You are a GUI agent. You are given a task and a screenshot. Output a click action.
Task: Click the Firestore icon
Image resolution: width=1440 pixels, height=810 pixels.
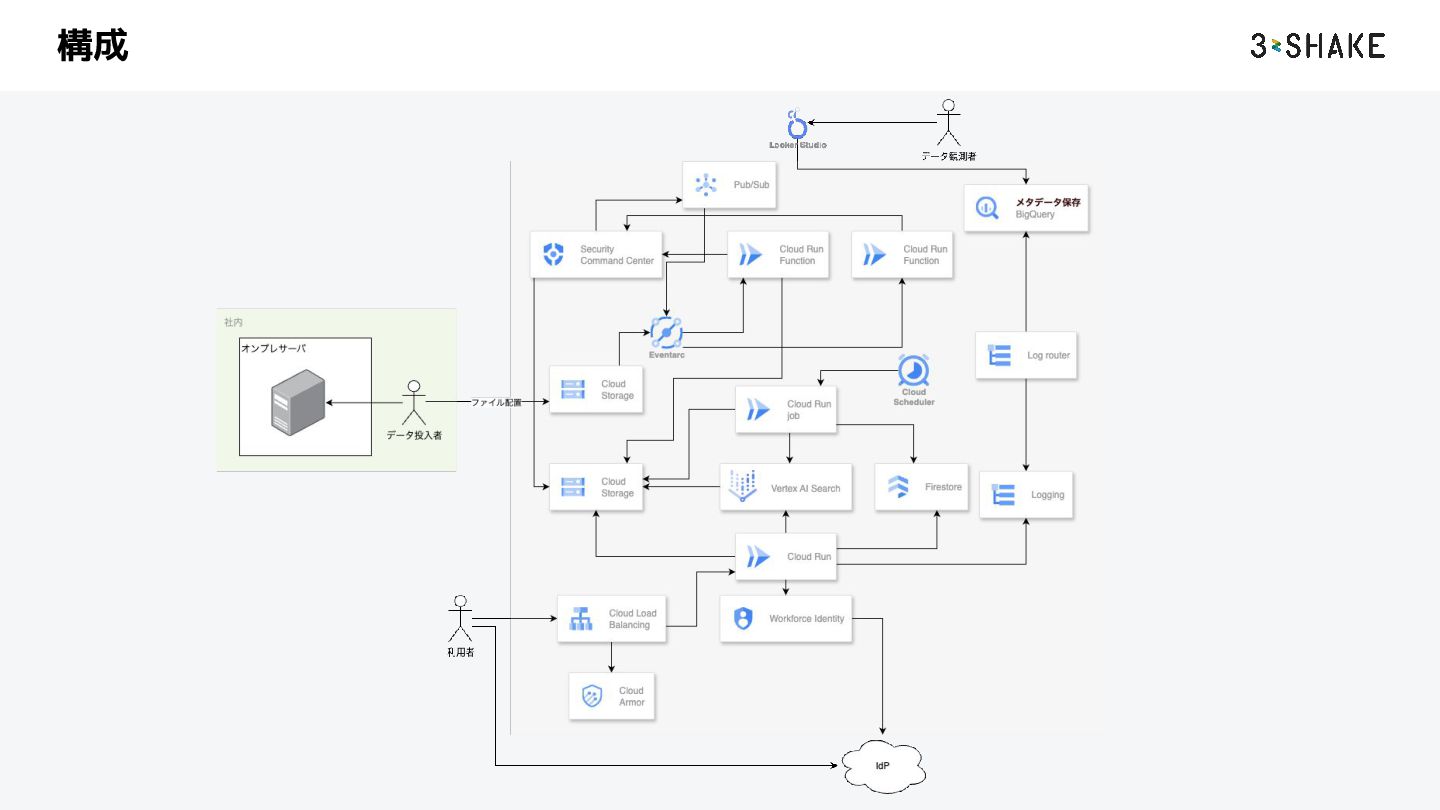pos(898,487)
